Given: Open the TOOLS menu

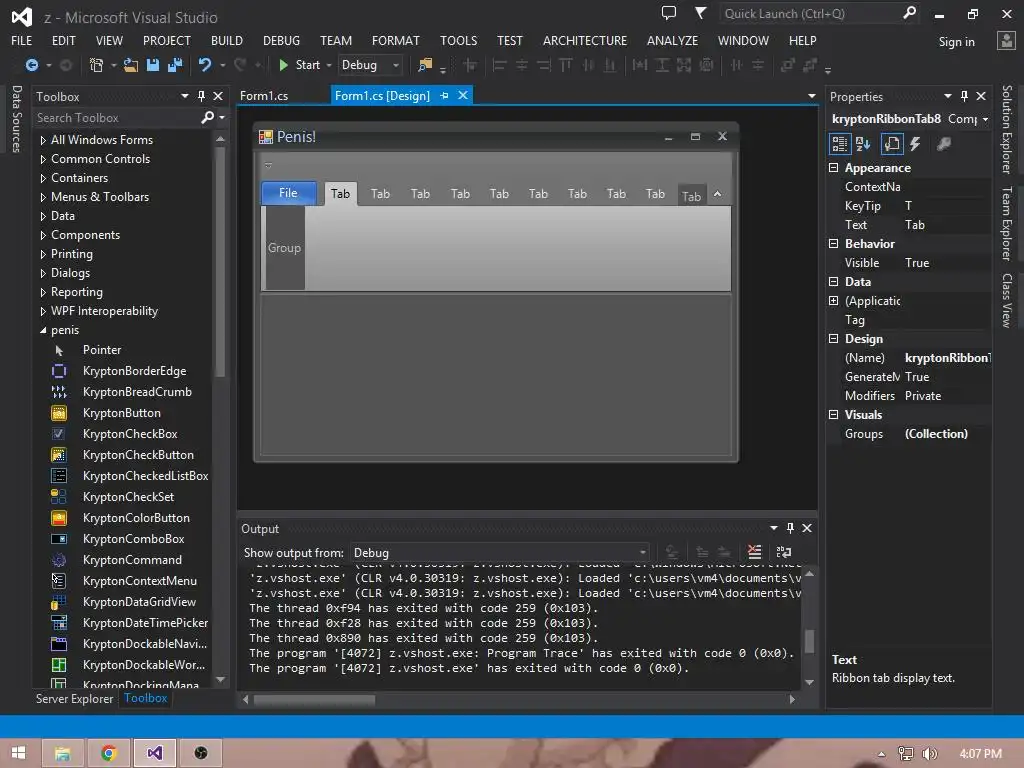Looking at the screenshot, I should pos(458,40).
